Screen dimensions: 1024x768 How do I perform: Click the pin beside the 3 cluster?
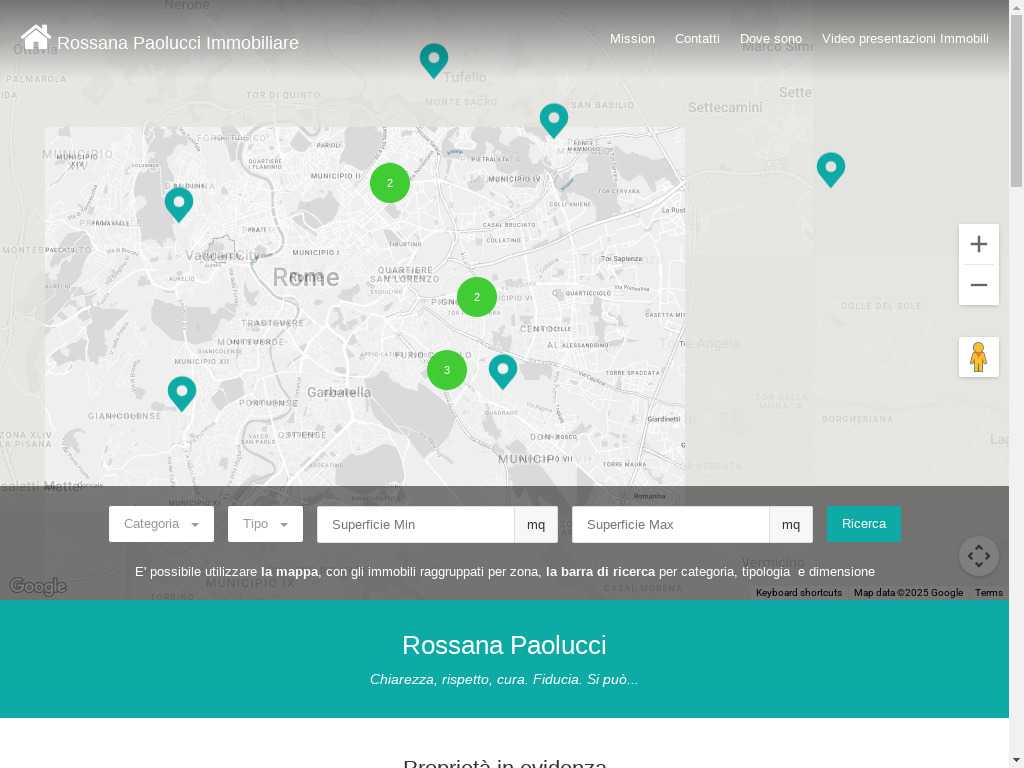pyautogui.click(x=503, y=372)
